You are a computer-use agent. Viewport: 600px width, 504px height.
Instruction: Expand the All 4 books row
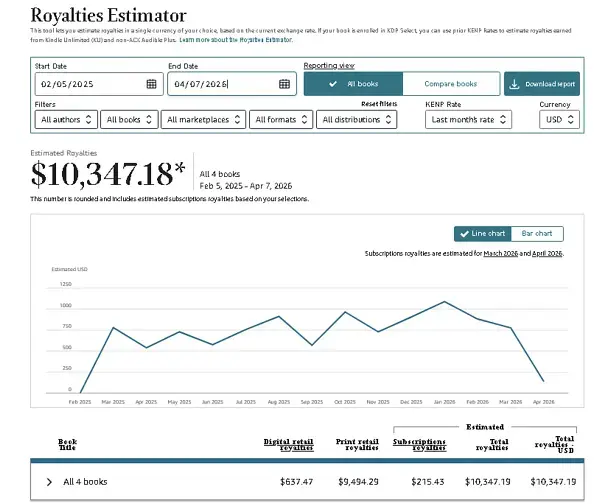pos(48,482)
